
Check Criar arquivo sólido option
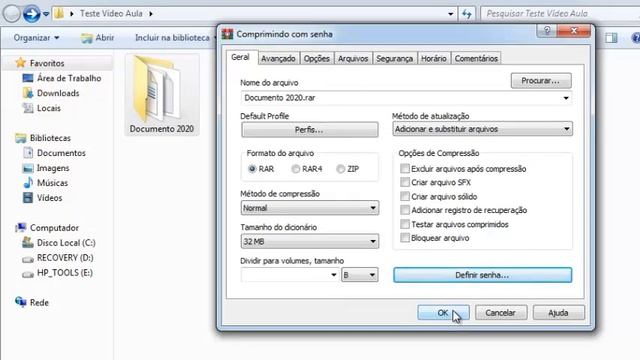pyautogui.click(x=404, y=196)
